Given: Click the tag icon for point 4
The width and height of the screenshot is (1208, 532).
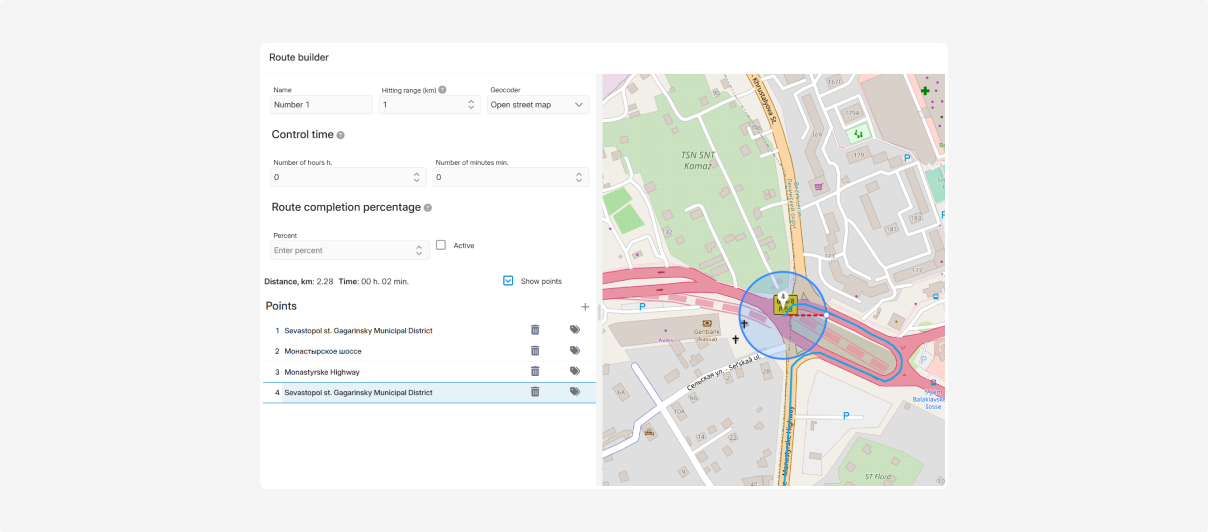Looking at the screenshot, I should click(x=575, y=392).
